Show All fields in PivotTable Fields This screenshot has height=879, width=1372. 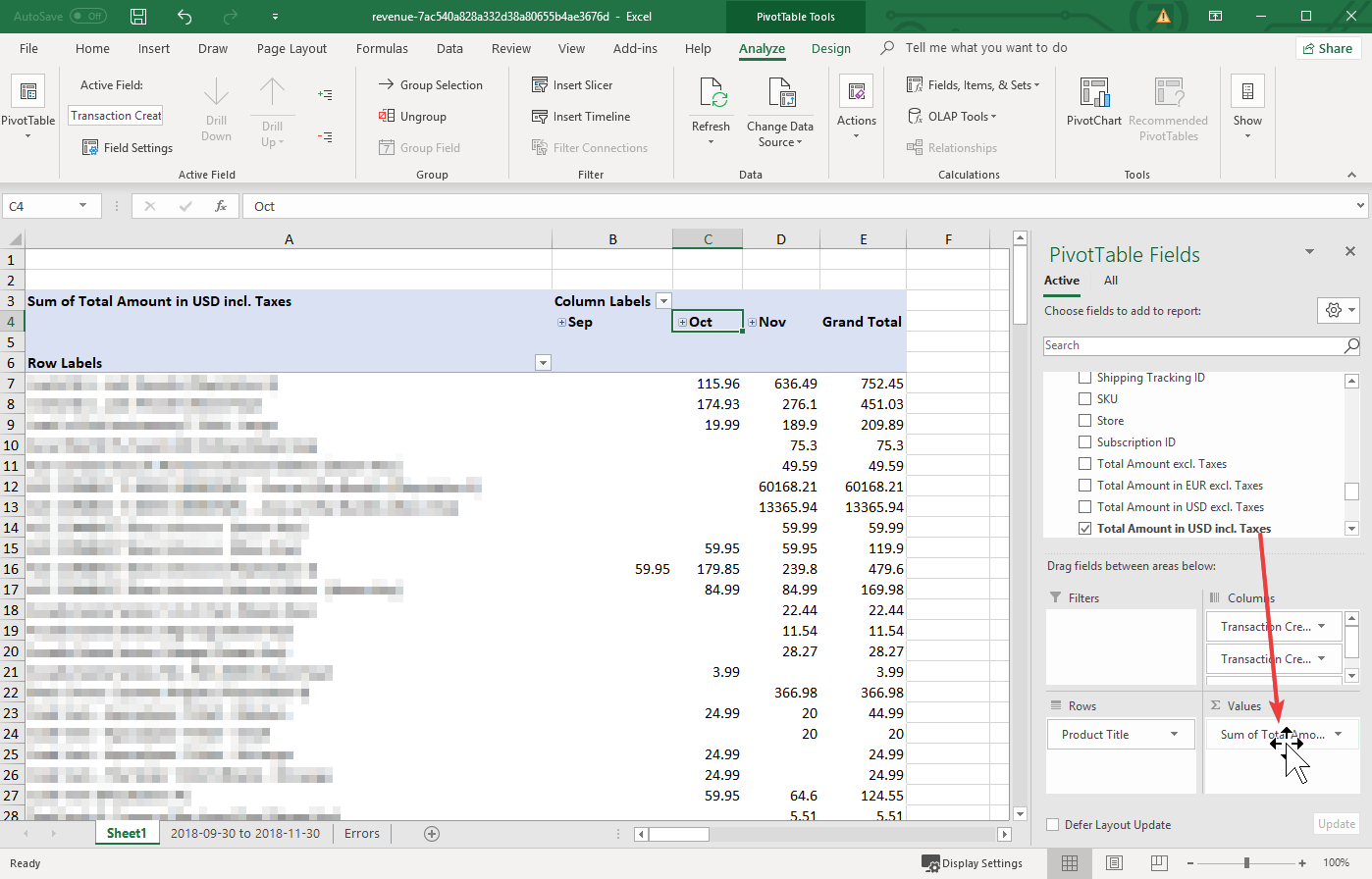1111,281
